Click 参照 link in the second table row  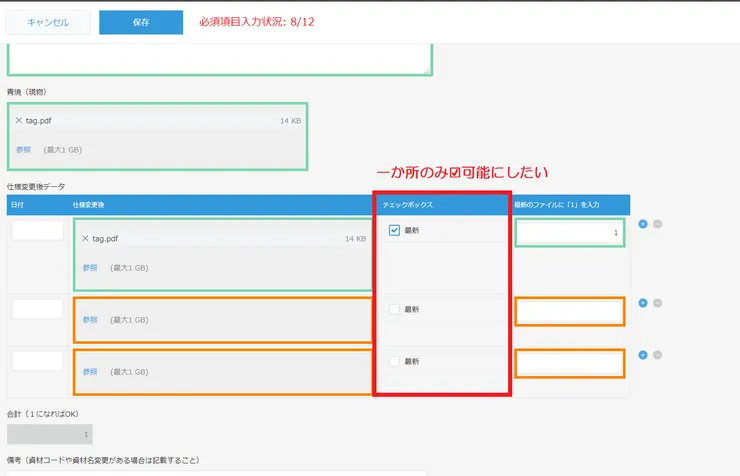90,320
